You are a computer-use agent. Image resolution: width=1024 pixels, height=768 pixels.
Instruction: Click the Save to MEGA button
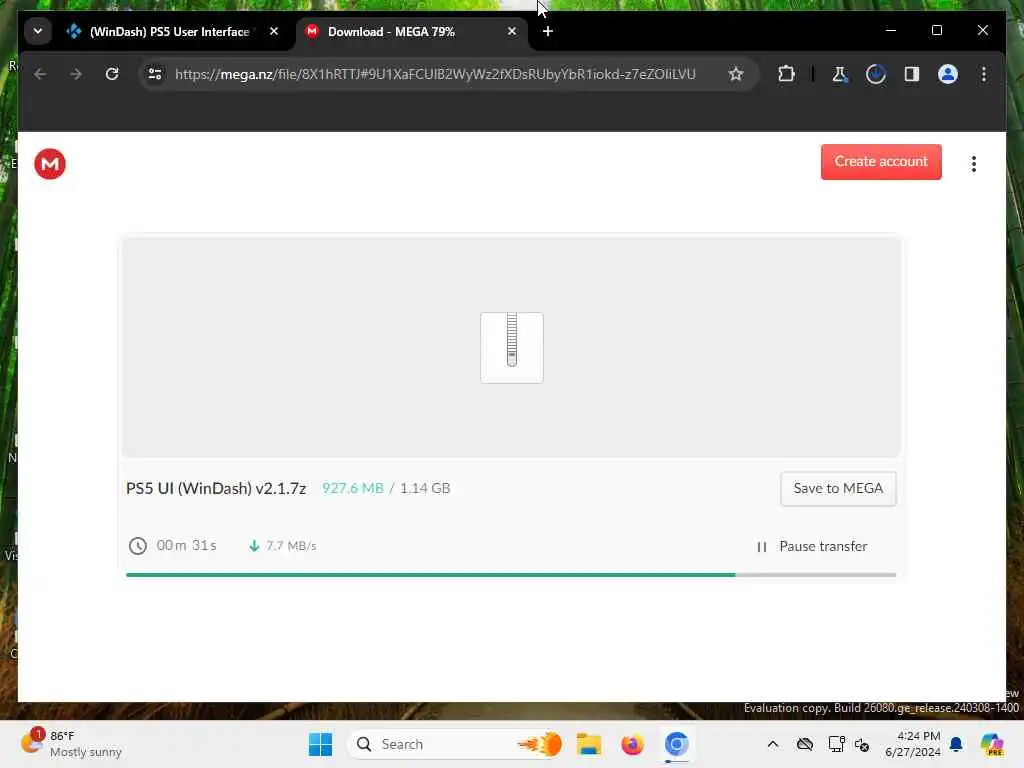pyautogui.click(x=838, y=488)
